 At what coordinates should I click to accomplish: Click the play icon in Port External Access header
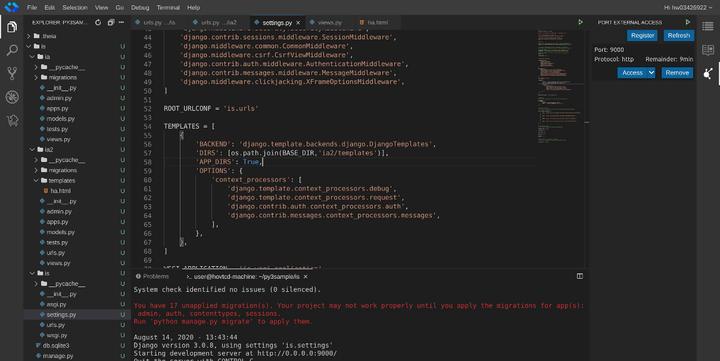click(x=688, y=22)
